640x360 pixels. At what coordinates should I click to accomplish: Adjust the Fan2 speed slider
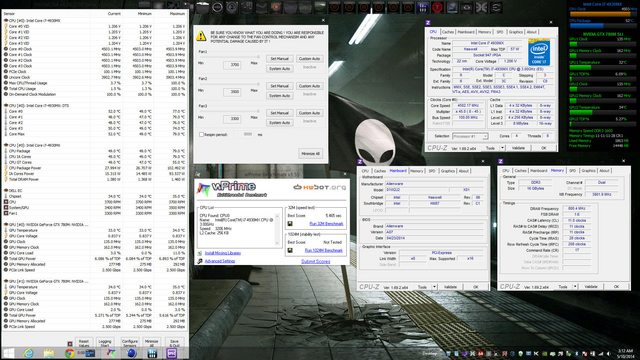(x=229, y=84)
